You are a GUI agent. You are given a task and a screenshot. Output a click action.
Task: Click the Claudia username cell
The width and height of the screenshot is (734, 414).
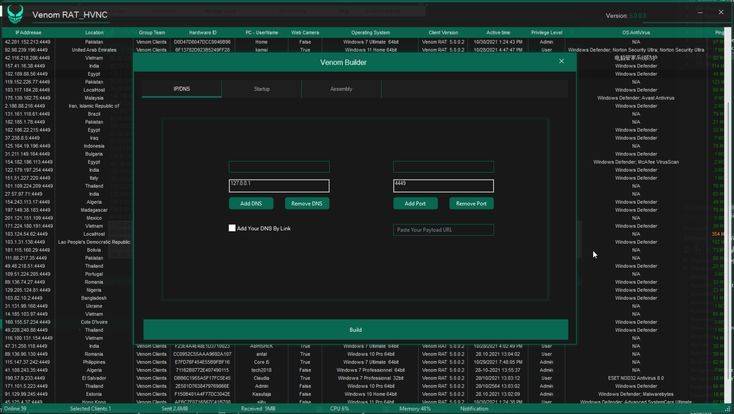[x=261, y=378]
